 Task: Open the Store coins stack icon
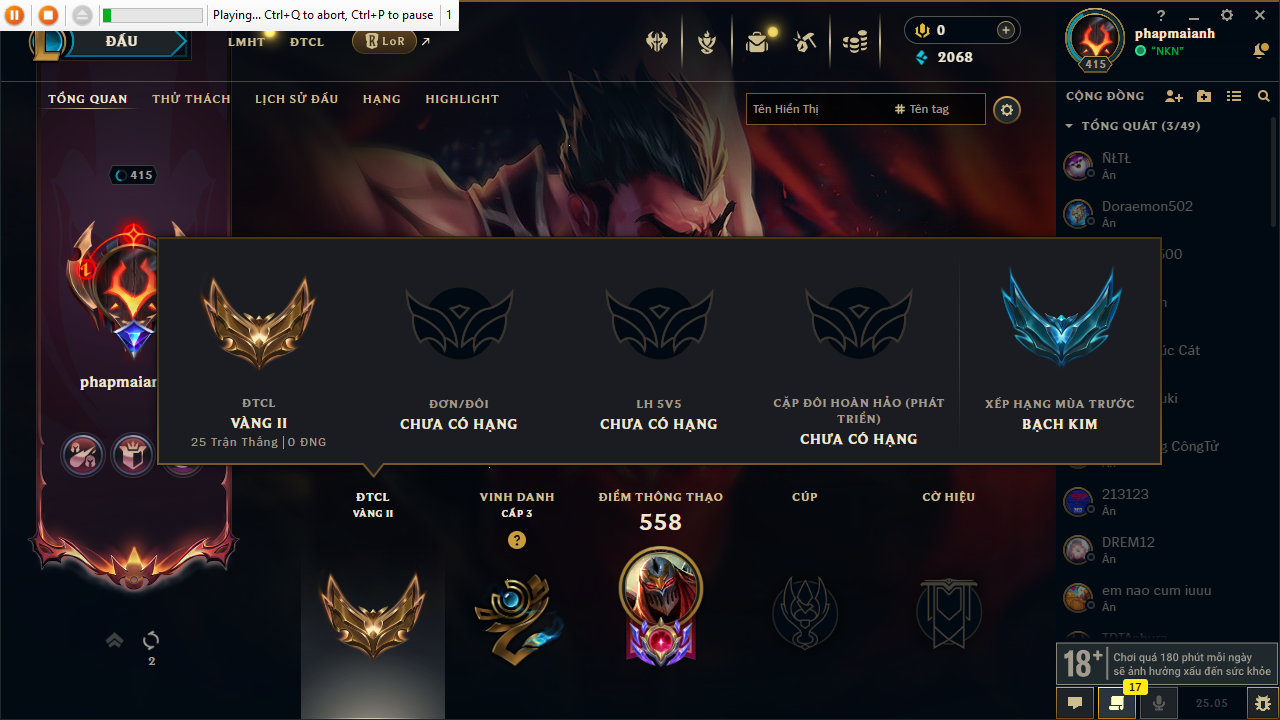pyautogui.click(x=854, y=42)
